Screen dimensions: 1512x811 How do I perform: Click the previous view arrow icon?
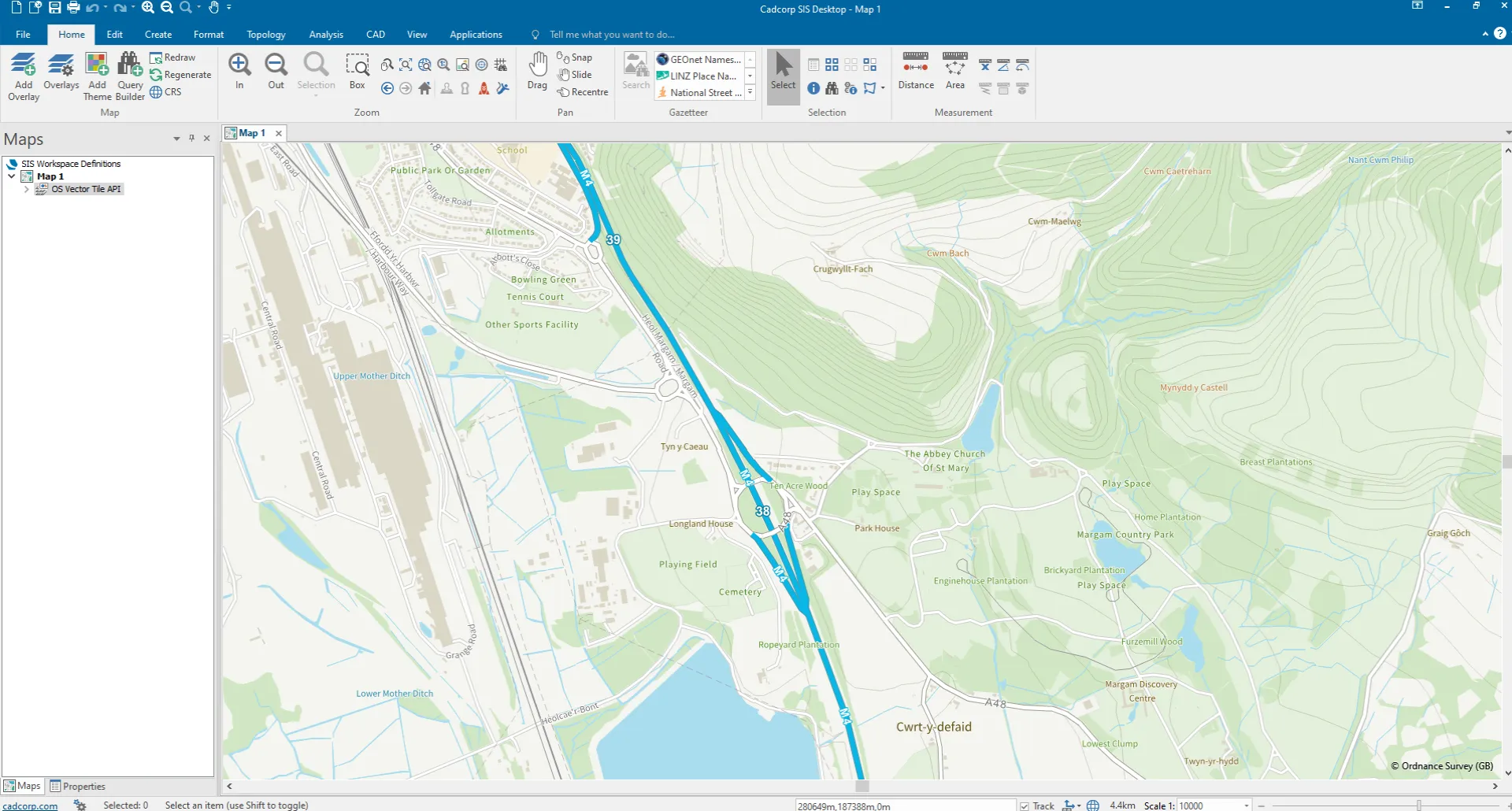pos(387,88)
